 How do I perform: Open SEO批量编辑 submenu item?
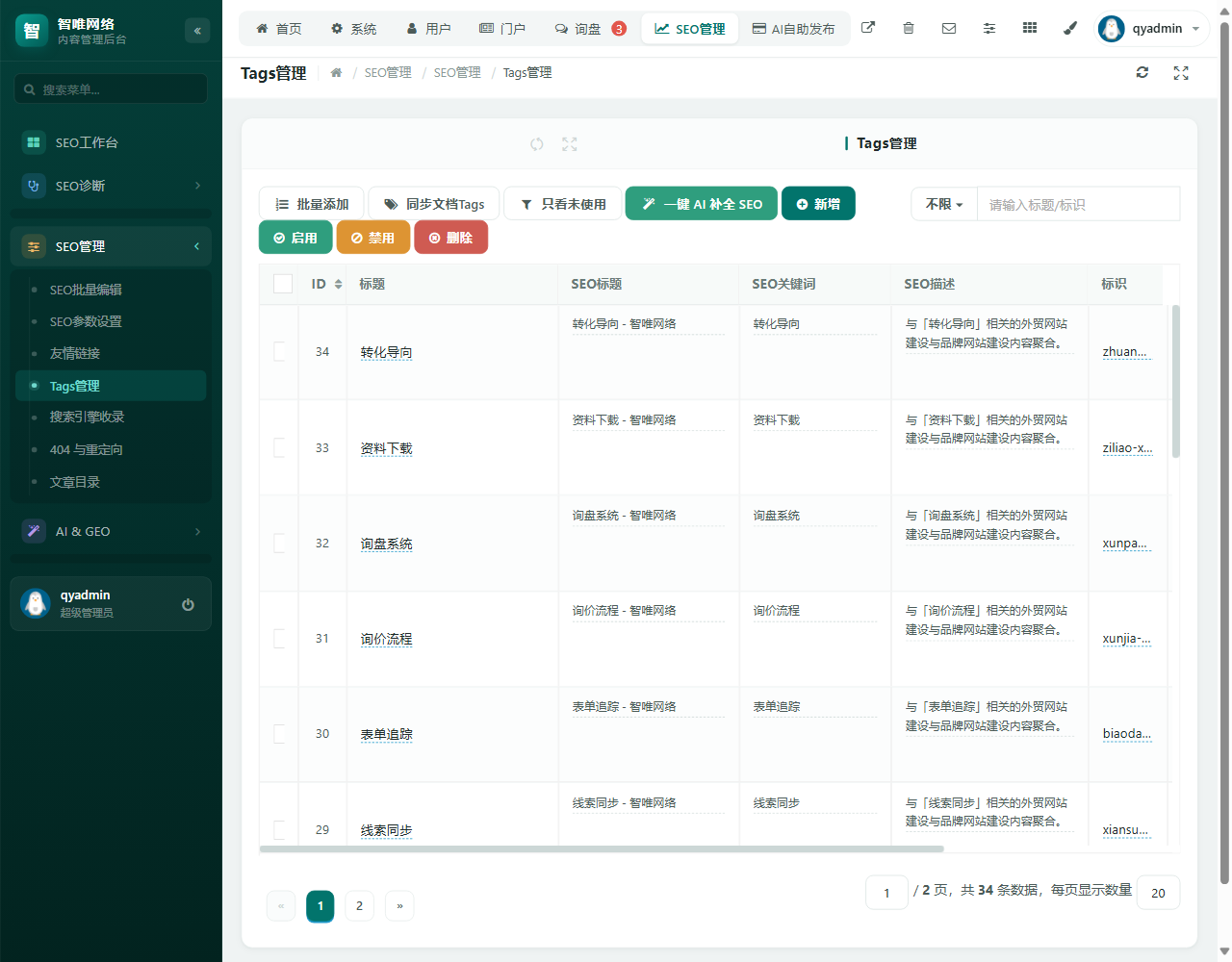tap(111, 290)
